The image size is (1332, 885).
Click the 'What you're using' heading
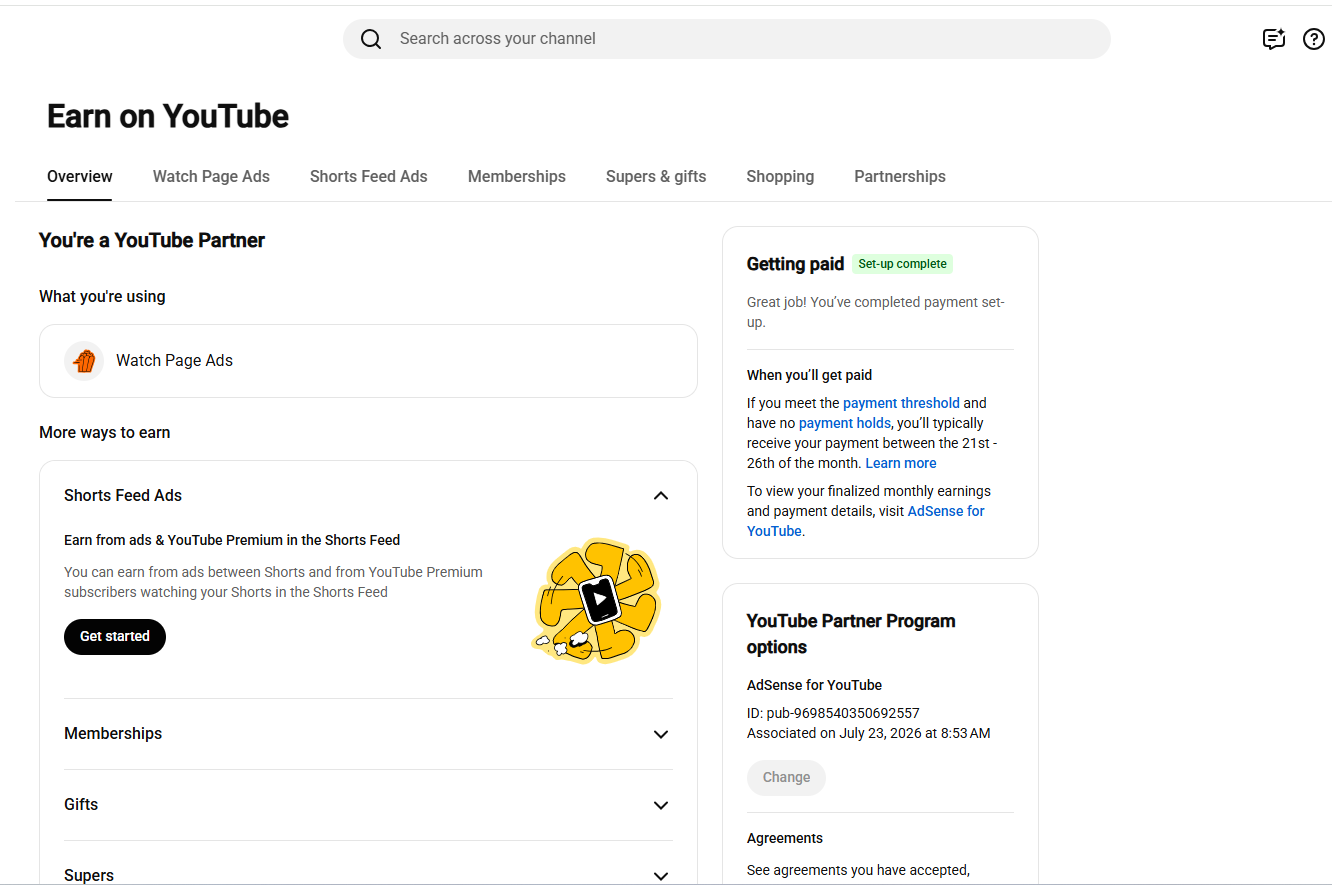pos(102,297)
